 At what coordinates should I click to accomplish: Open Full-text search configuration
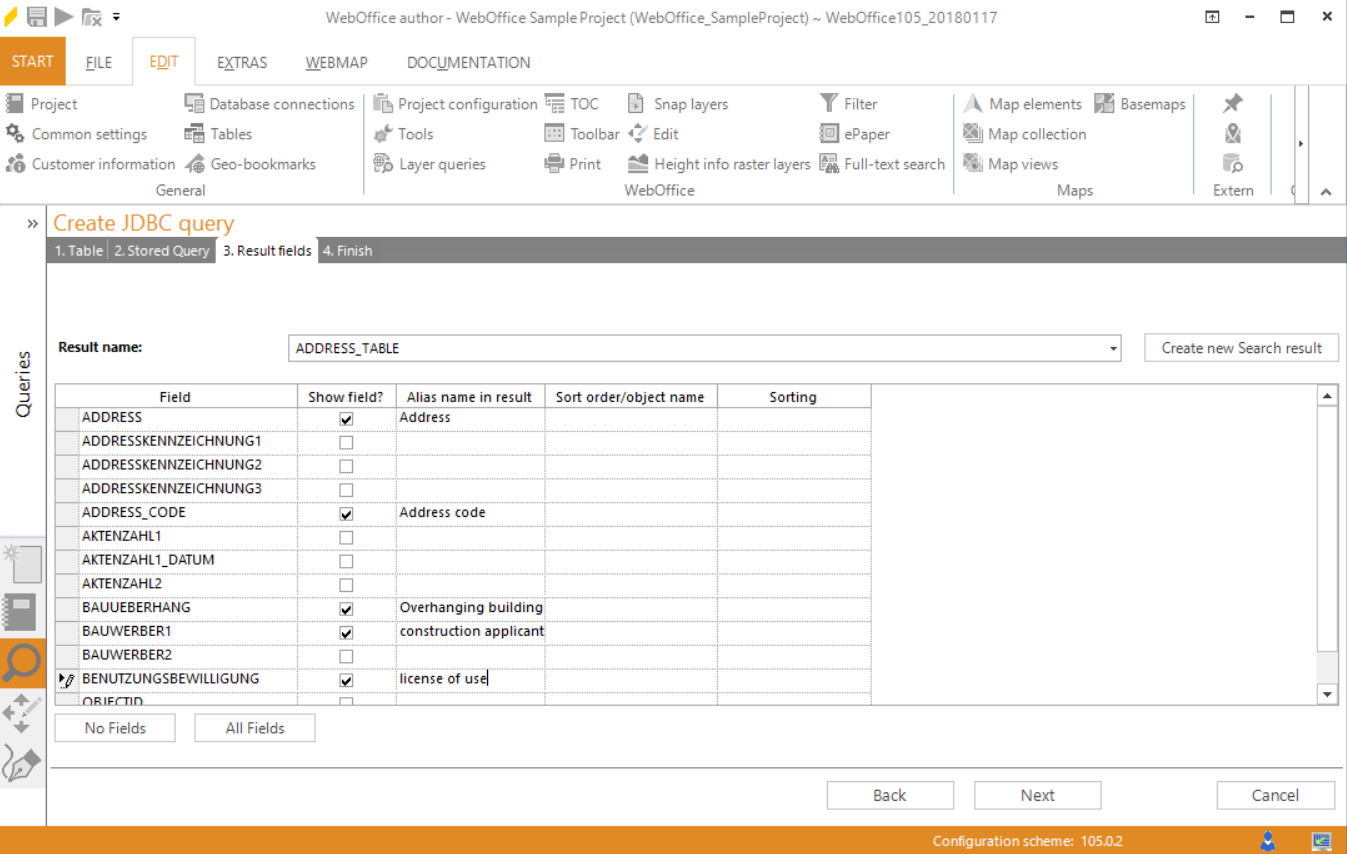point(882,163)
